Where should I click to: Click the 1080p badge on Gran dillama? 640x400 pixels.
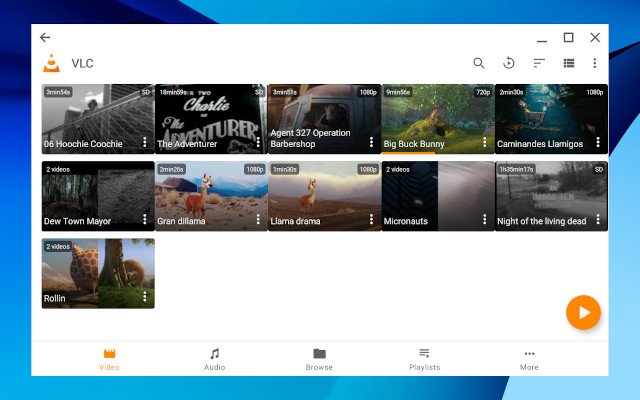[x=255, y=169]
